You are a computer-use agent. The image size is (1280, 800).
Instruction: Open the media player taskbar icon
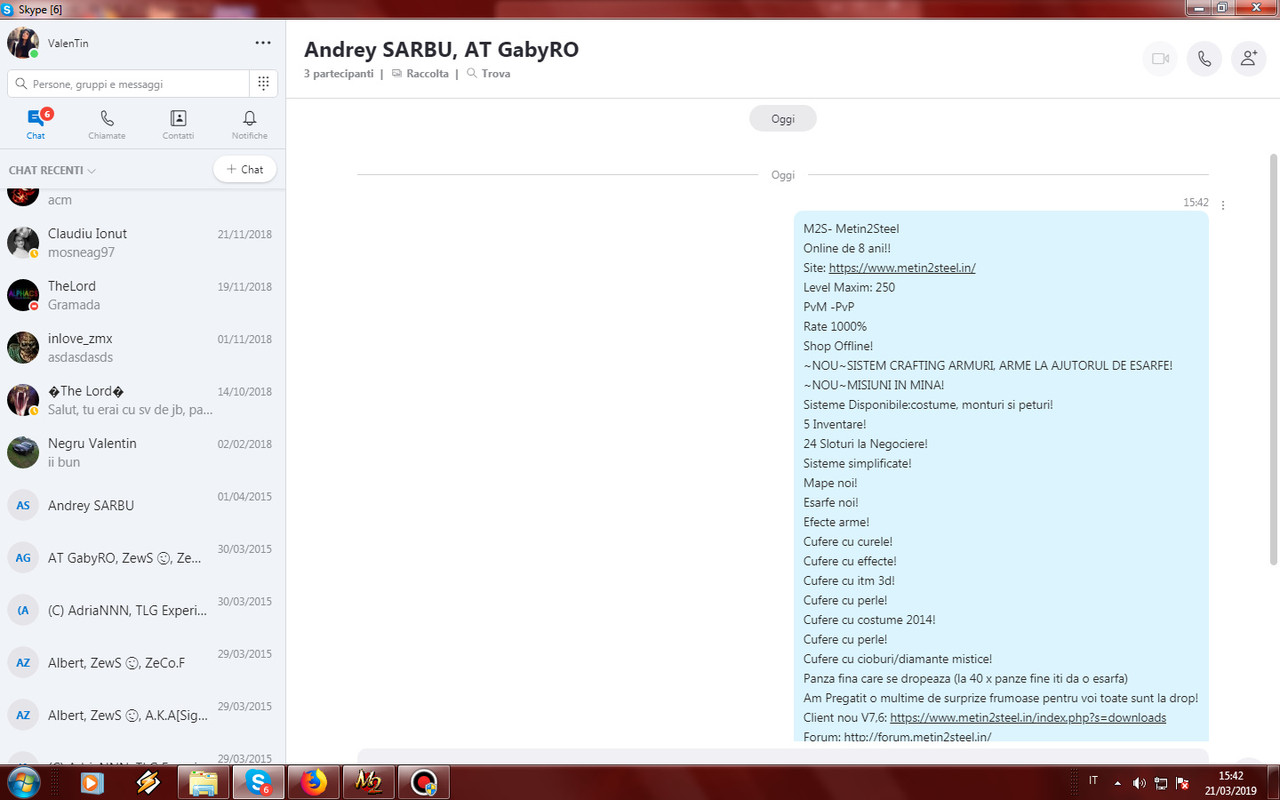(x=91, y=783)
